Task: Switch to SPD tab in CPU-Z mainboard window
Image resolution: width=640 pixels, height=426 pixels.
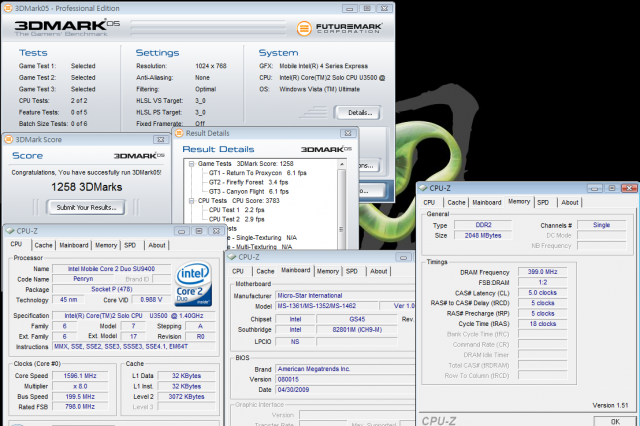Action: [351, 271]
